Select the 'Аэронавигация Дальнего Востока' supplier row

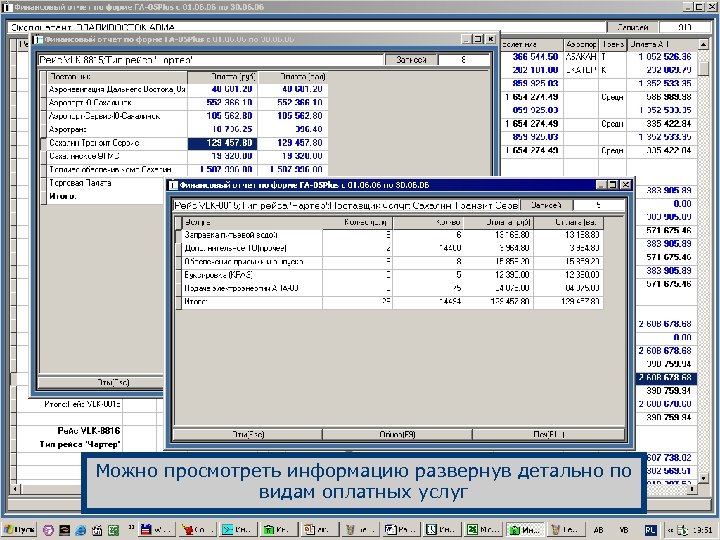[x=187, y=90]
